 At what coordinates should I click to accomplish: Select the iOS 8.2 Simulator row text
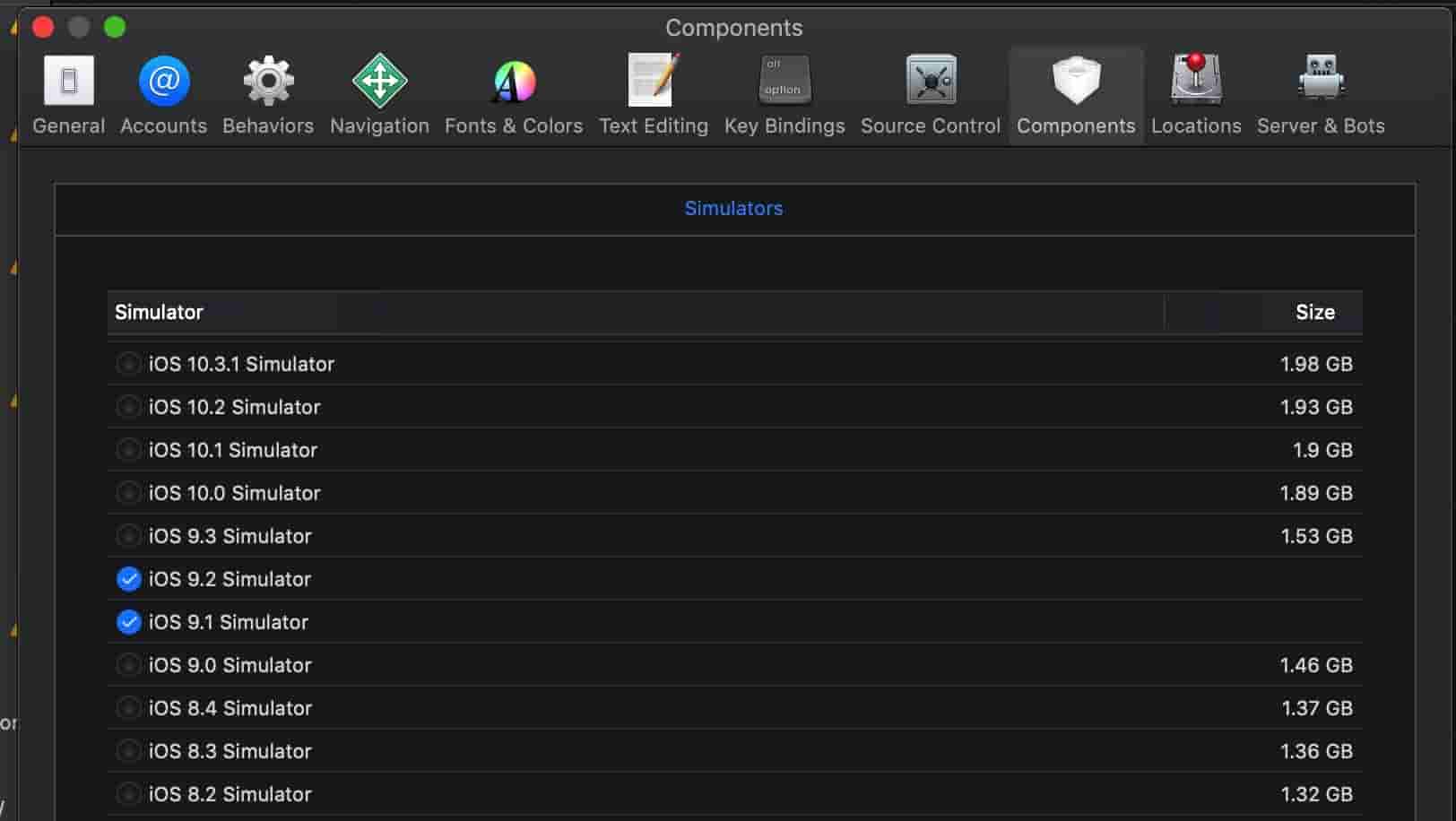(230, 794)
